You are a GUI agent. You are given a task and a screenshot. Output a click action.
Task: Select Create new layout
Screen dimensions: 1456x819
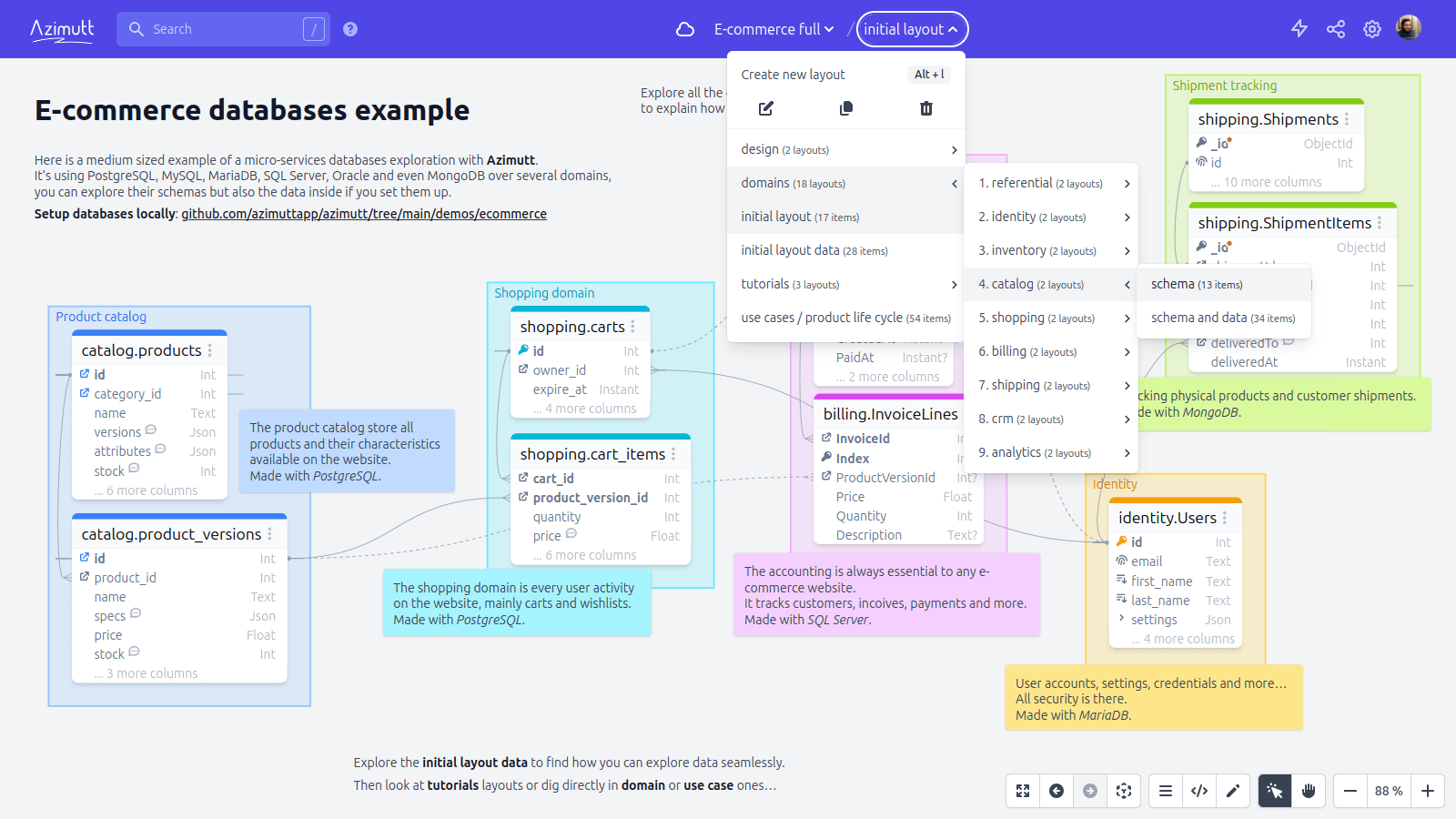pos(846,75)
